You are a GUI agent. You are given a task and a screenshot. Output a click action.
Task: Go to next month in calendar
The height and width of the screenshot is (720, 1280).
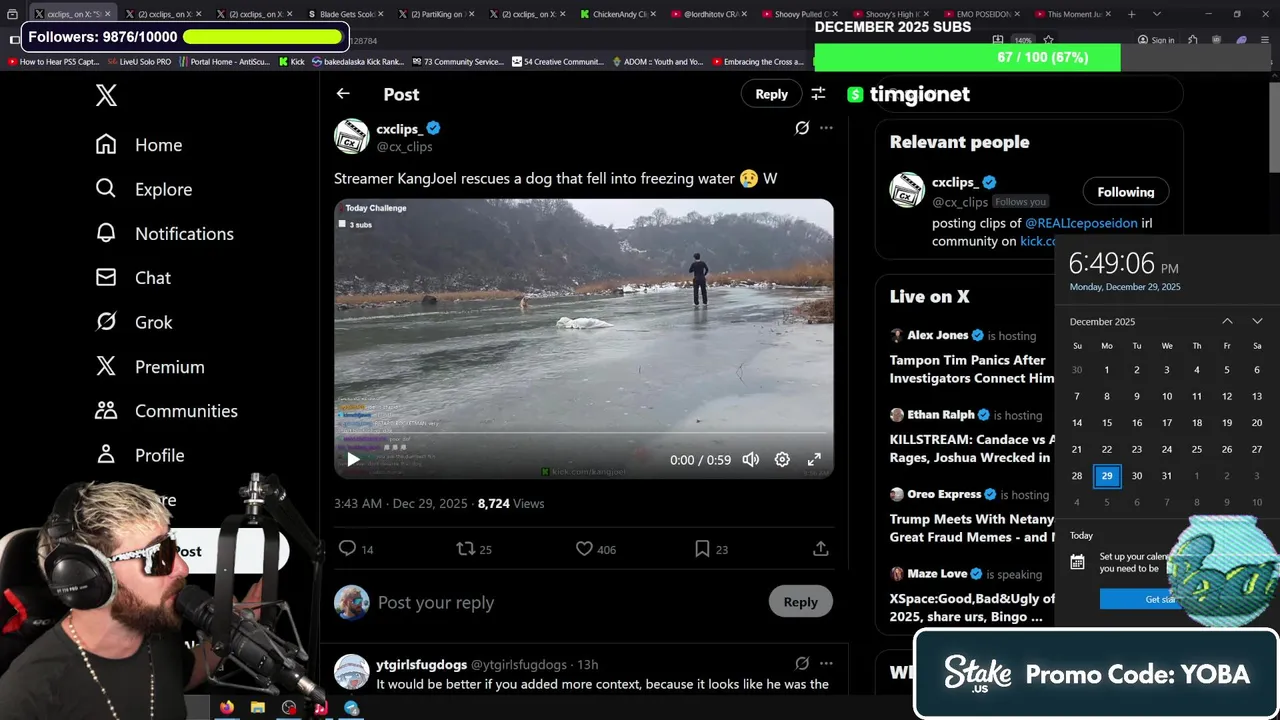pyautogui.click(x=1257, y=321)
